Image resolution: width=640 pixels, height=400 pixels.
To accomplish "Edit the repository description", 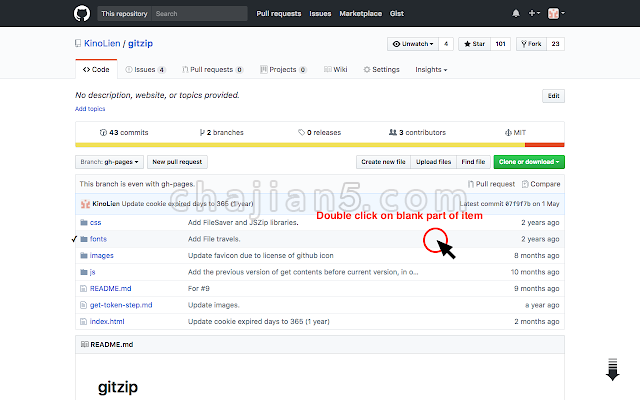I will (x=553, y=96).
